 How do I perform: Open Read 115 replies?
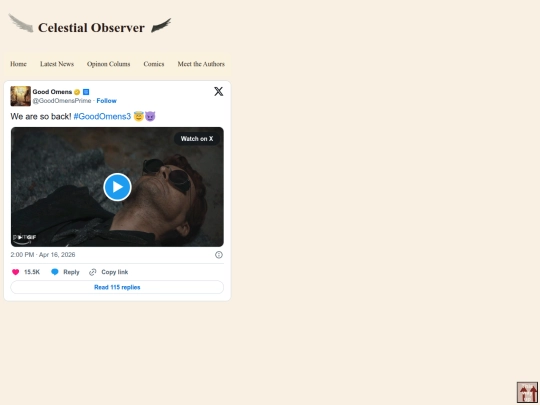click(x=117, y=287)
